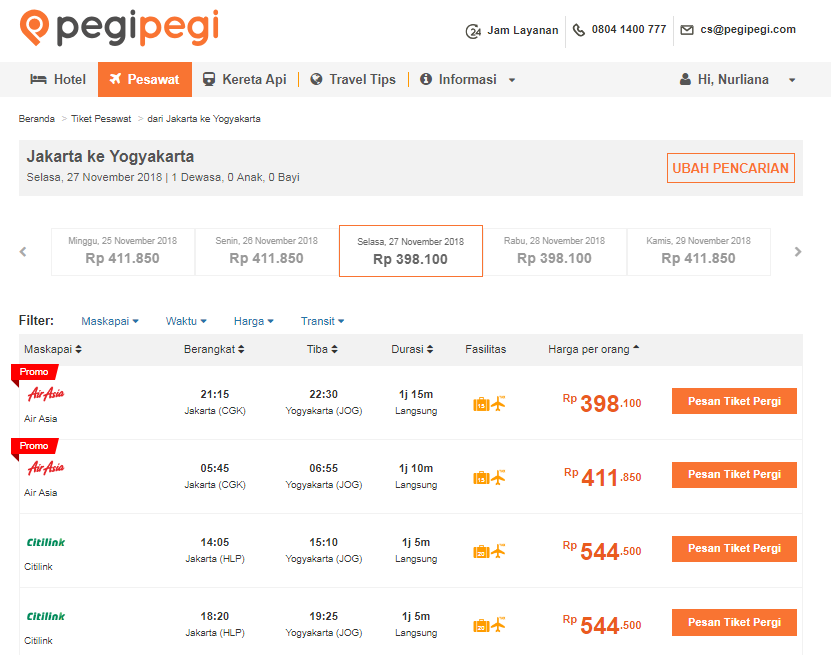Show earlier dates with the left arrow
This screenshot has width=831, height=655.
(x=23, y=252)
